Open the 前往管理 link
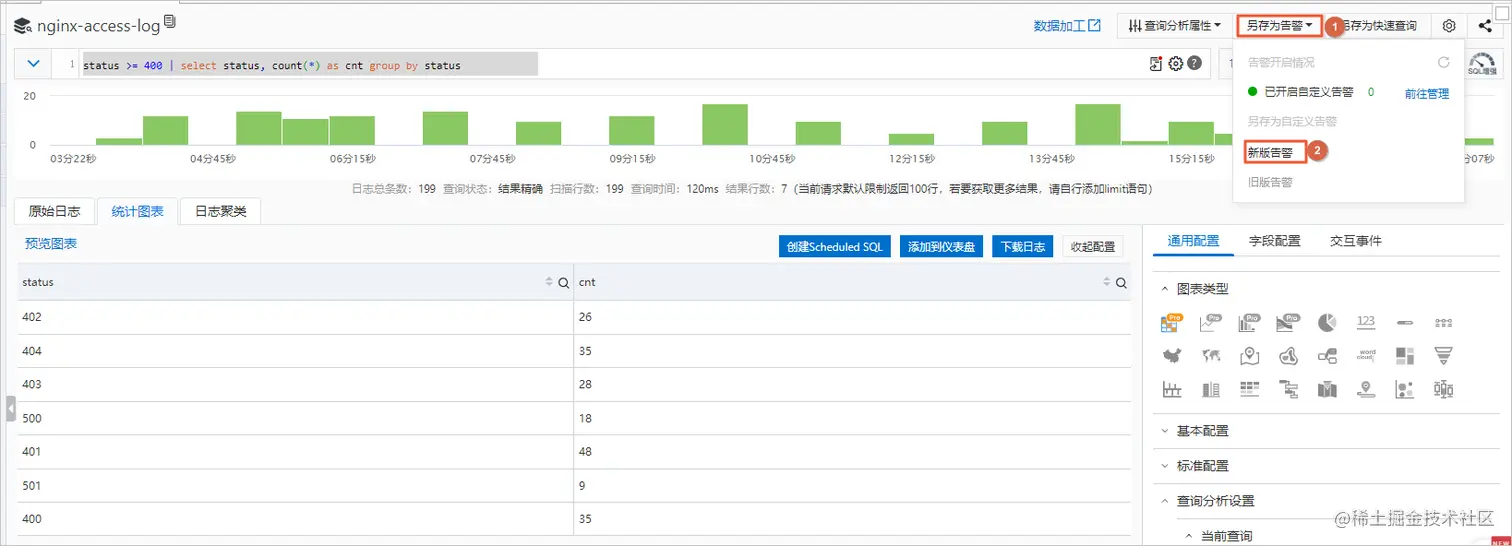This screenshot has width=1512, height=546. (x=1427, y=93)
